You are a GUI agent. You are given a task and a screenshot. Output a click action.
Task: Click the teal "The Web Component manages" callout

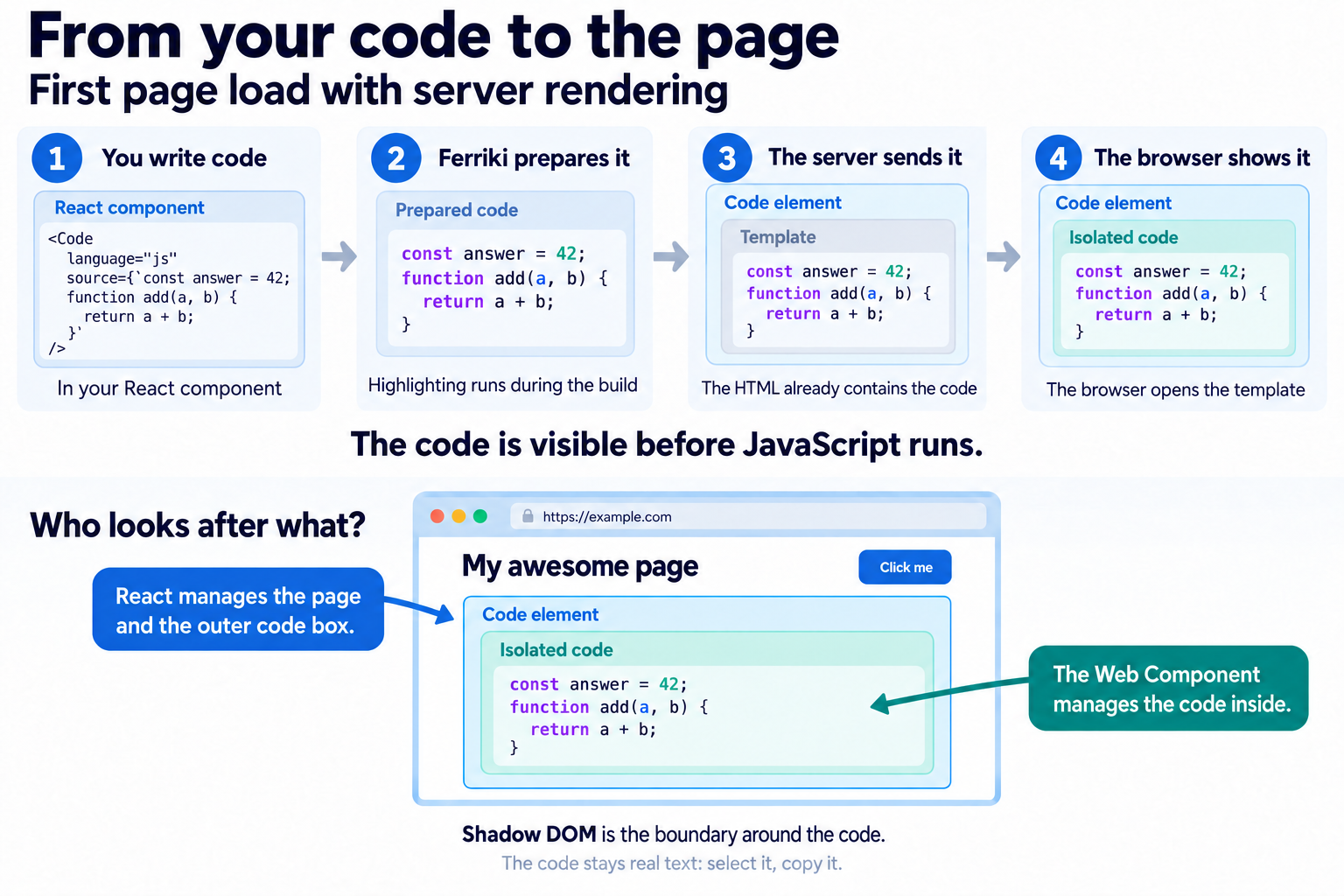click(1168, 689)
